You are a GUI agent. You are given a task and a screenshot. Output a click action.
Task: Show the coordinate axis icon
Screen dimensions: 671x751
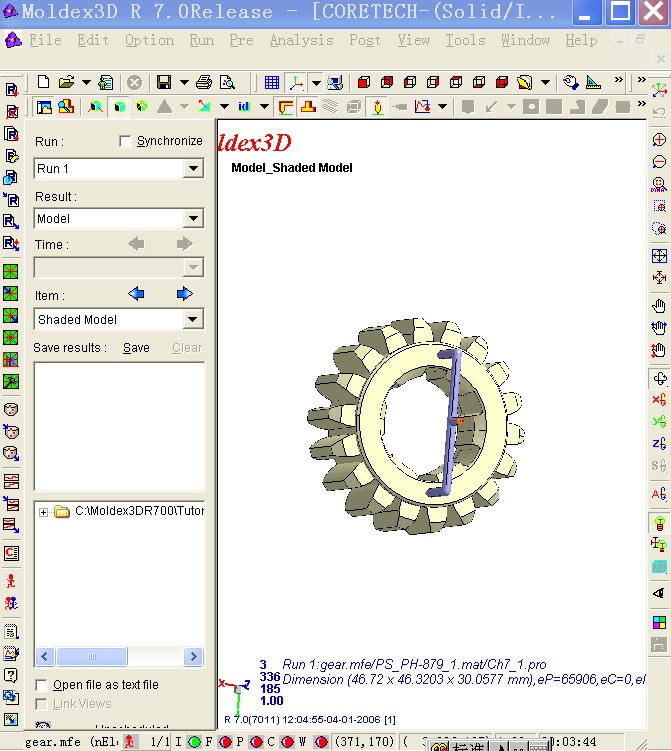coord(296,82)
